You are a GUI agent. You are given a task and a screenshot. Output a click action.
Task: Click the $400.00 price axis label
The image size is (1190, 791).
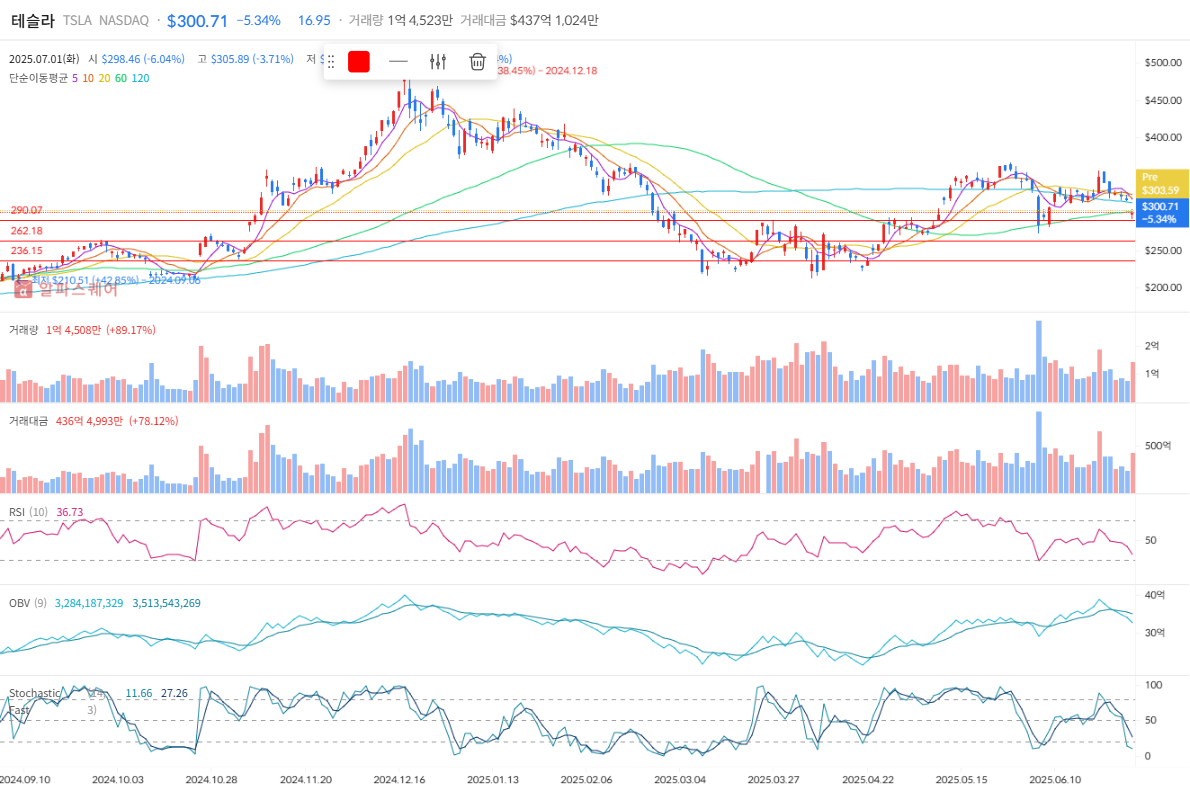point(1163,137)
